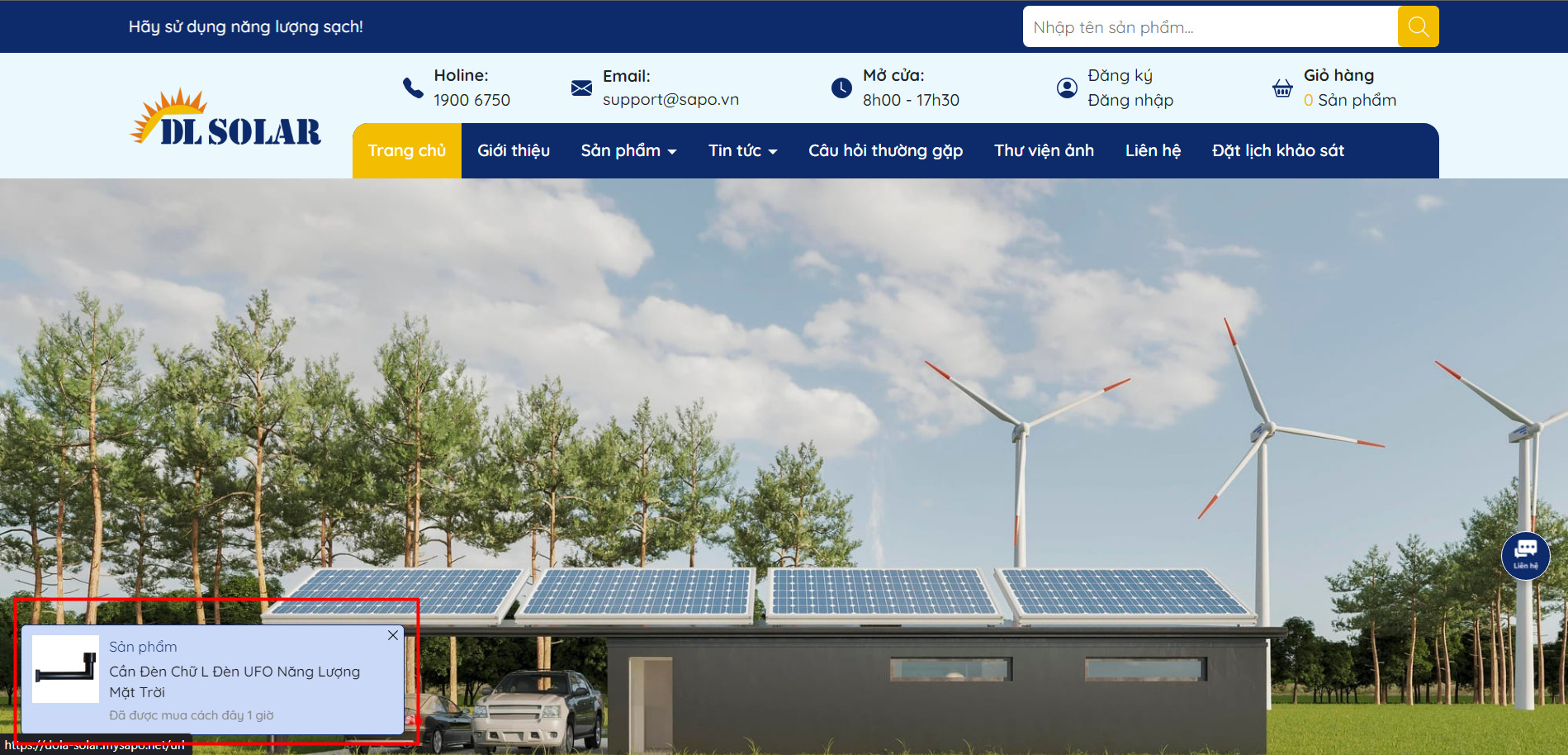Click the email envelope icon
1568x755 pixels.
click(x=581, y=88)
